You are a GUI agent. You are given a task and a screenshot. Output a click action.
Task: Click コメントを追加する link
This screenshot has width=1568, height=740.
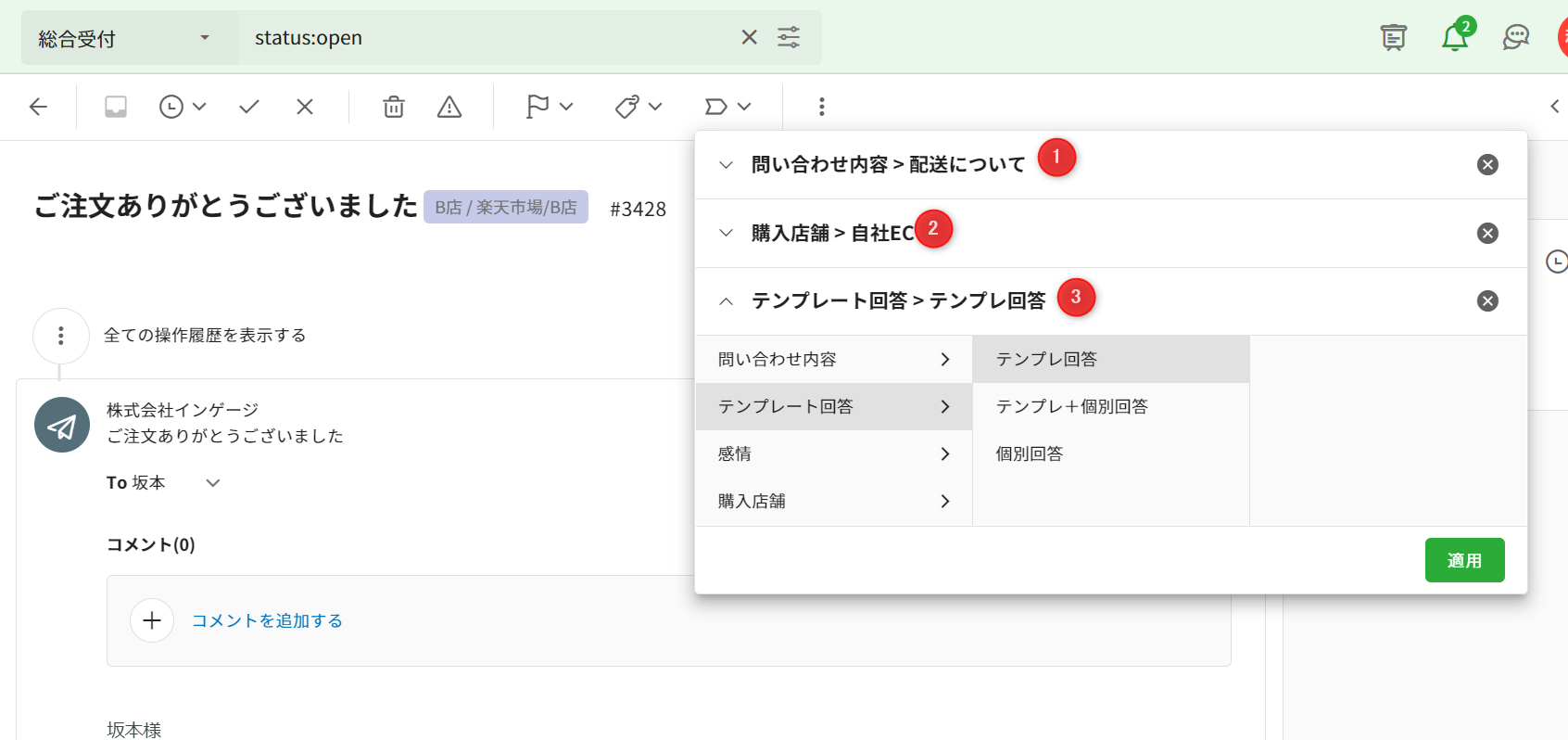pos(267,620)
